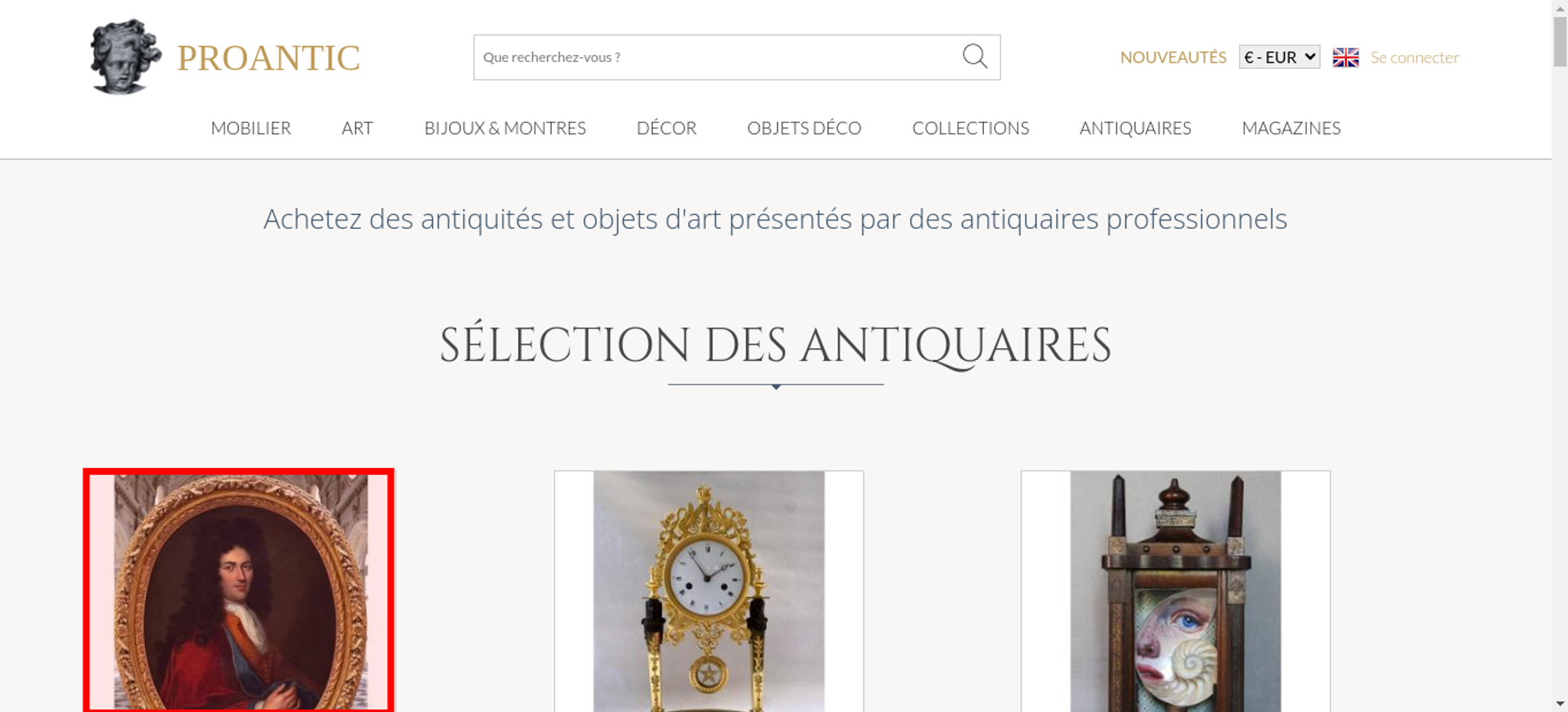Click the scroll-down arrow of the page scrollbar
This screenshot has width=1568, height=712.
[1560, 703]
